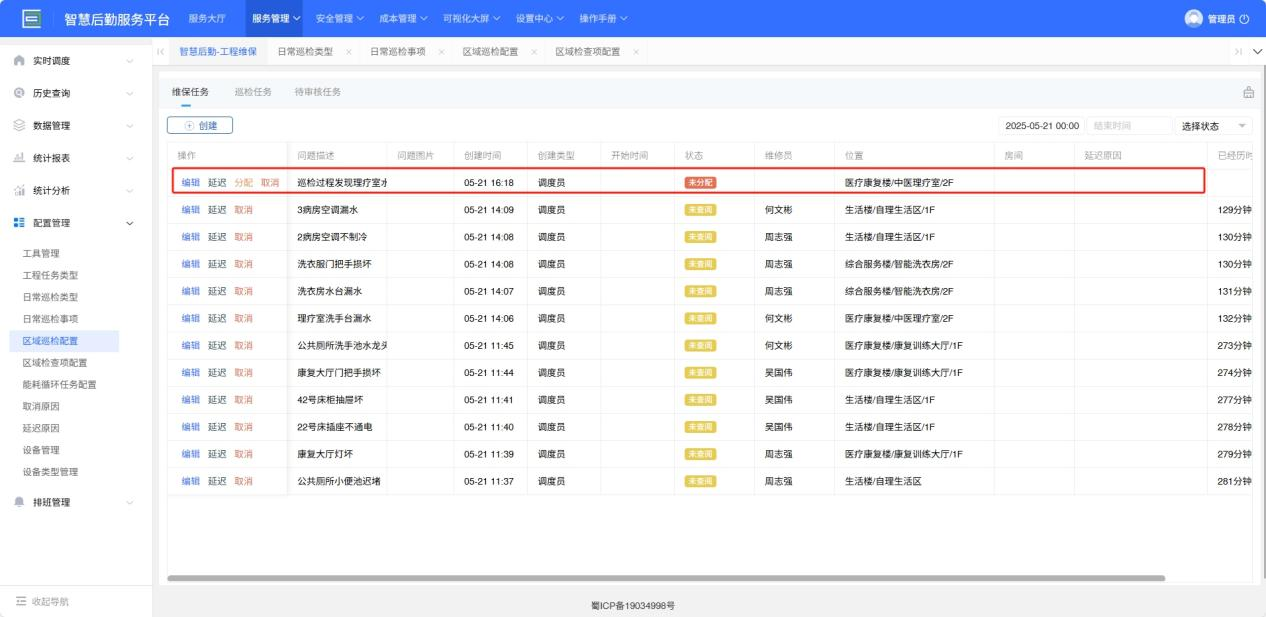Viewport: 1266px width, 617px height.
Task: Click the platform logo icon at top left
Action: pos(31,18)
